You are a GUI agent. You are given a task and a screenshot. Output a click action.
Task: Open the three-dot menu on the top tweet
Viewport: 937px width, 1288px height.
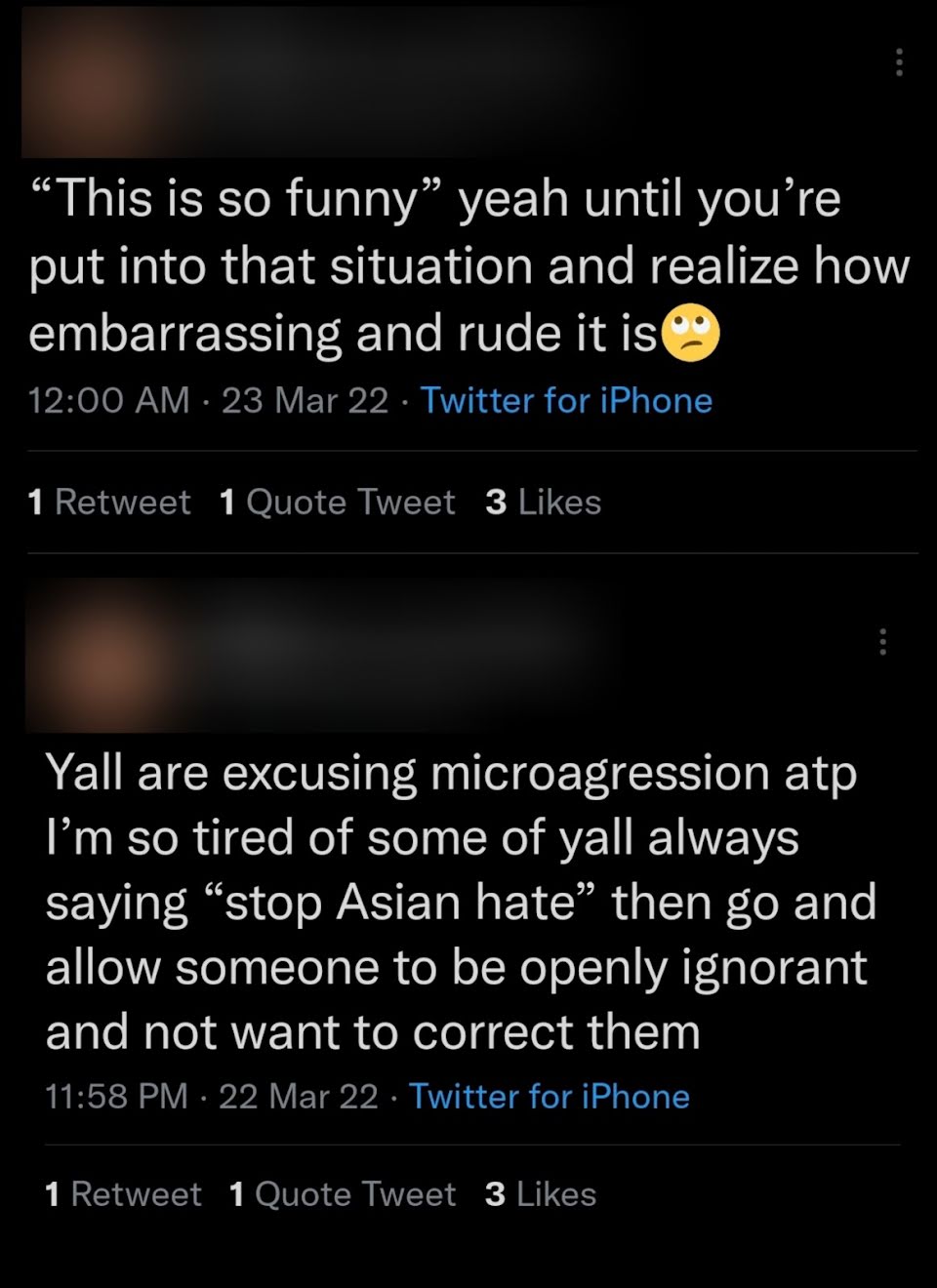click(x=898, y=61)
